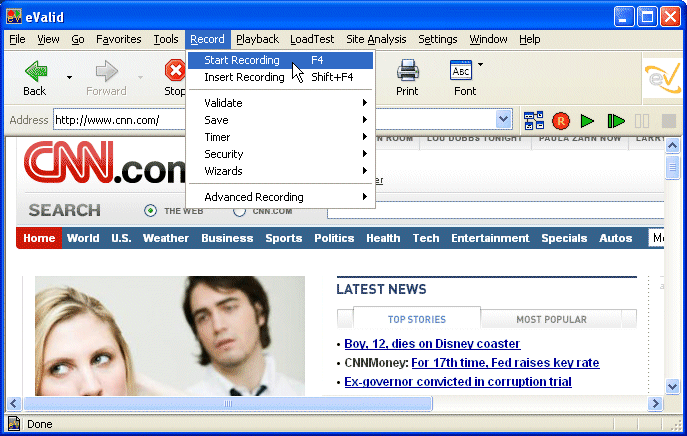Click the scroll right arrow
Viewport: 687px width, 436px height.
(655, 403)
